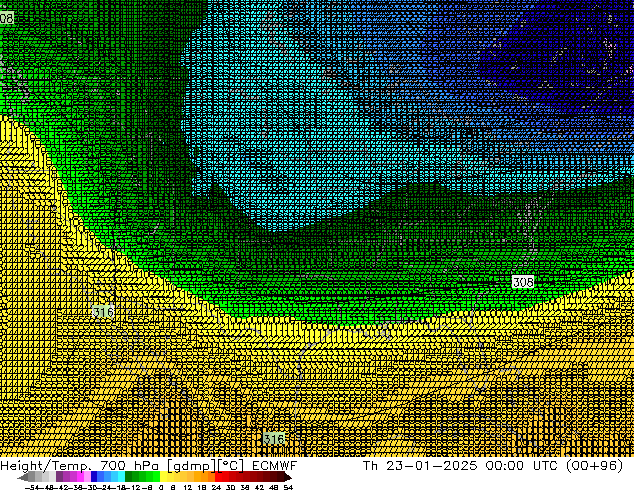Viewport: 634px width, 490px height.
Task: Click the '(00+96)' forecast hour text
Action: pos(594,465)
